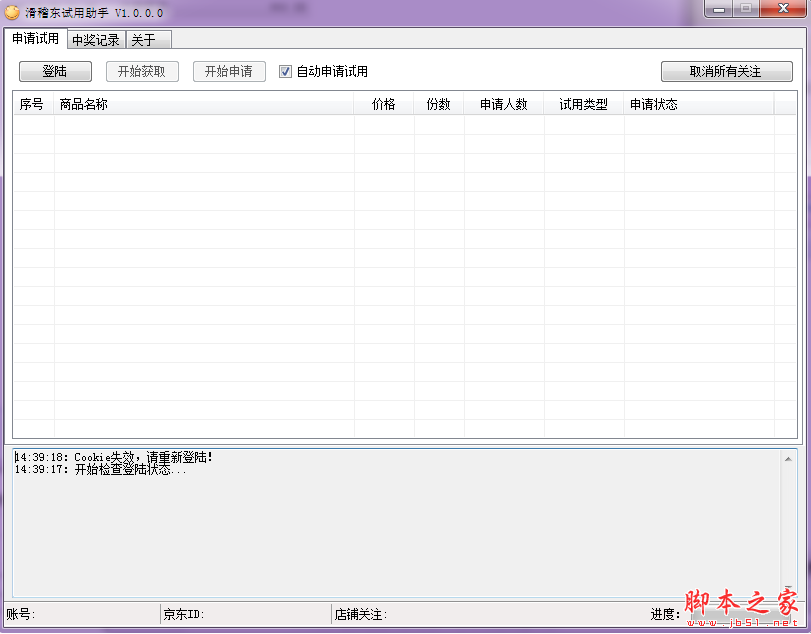This screenshot has width=811, height=634.
Task: Open the 关于 tab
Action: [146, 40]
